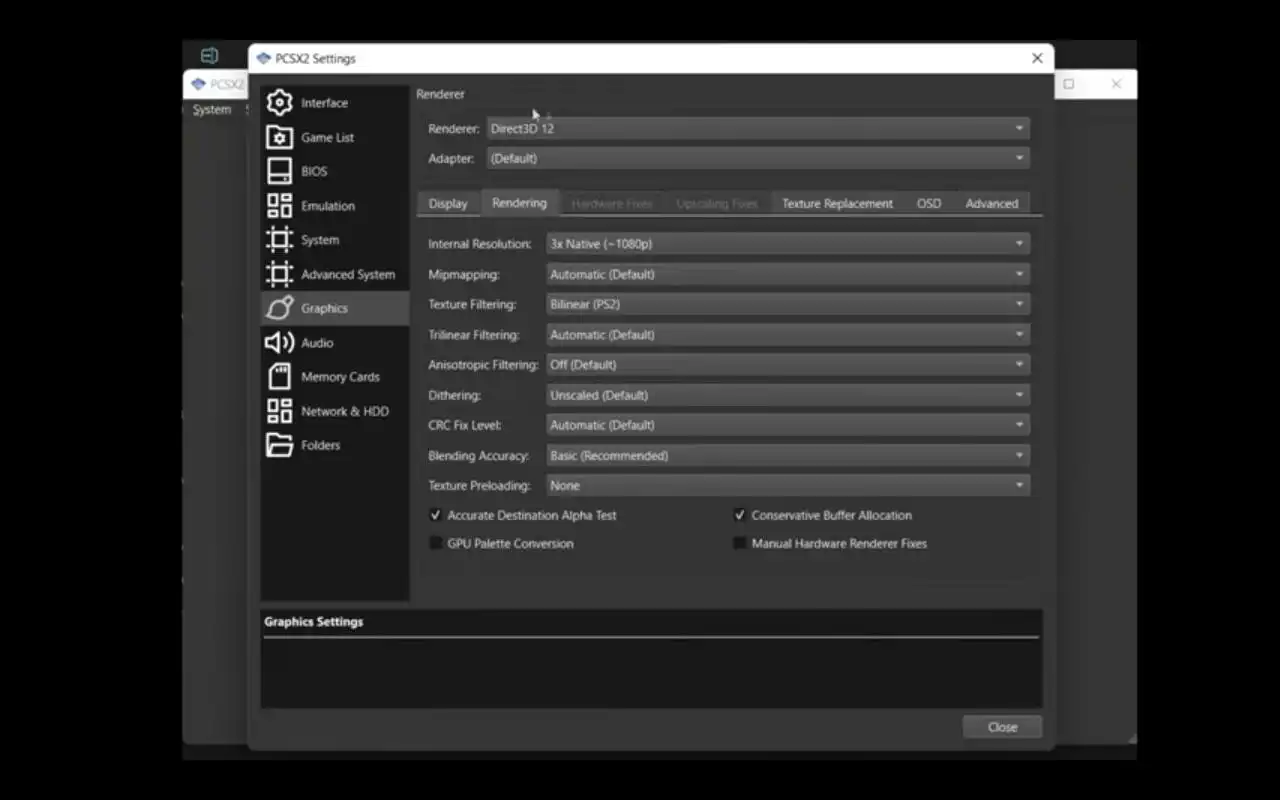Click the greyed Upscaling Fixes tab

(717, 203)
